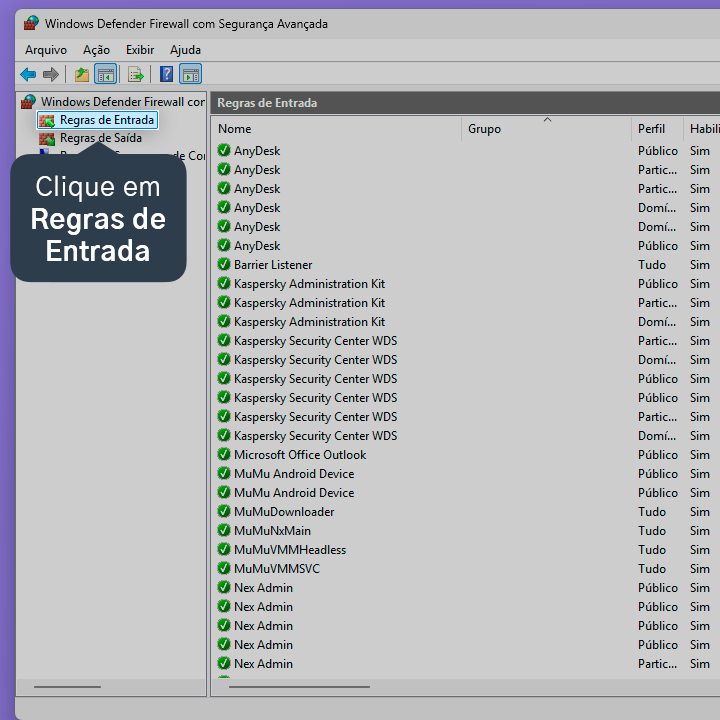
Task: Click the left tree pane horizontal scrollbar
Action: [67, 687]
